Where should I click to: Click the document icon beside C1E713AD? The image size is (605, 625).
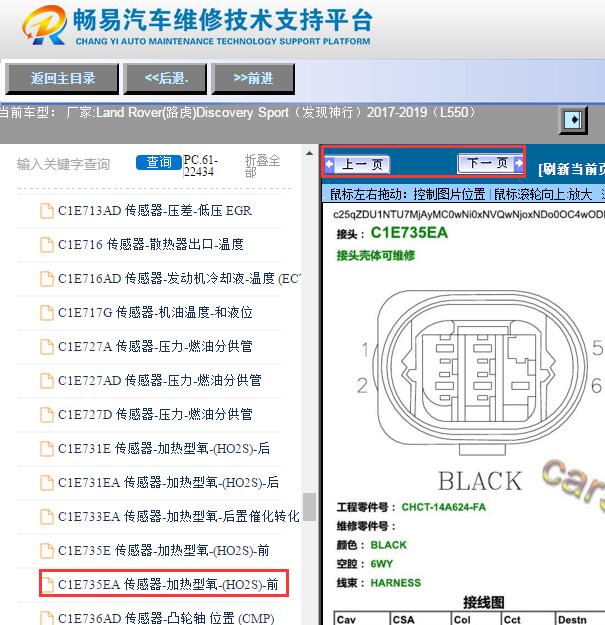point(47,211)
